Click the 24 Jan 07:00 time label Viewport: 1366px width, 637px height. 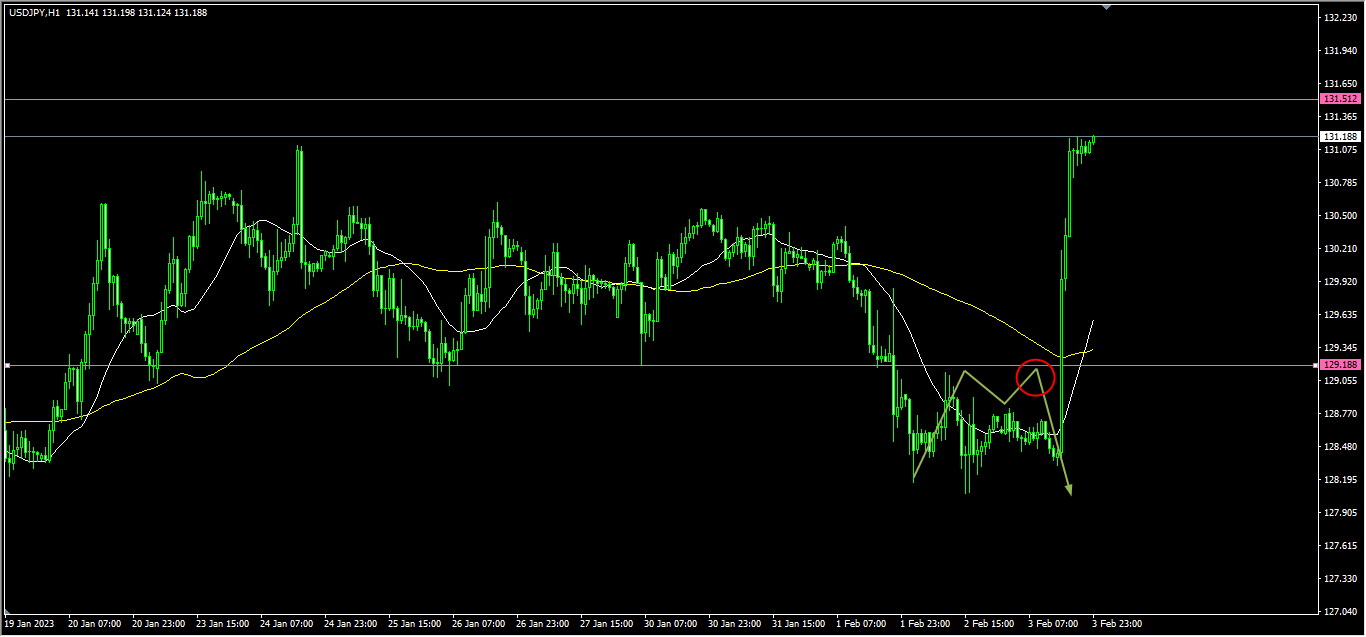[x=286, y=624]
